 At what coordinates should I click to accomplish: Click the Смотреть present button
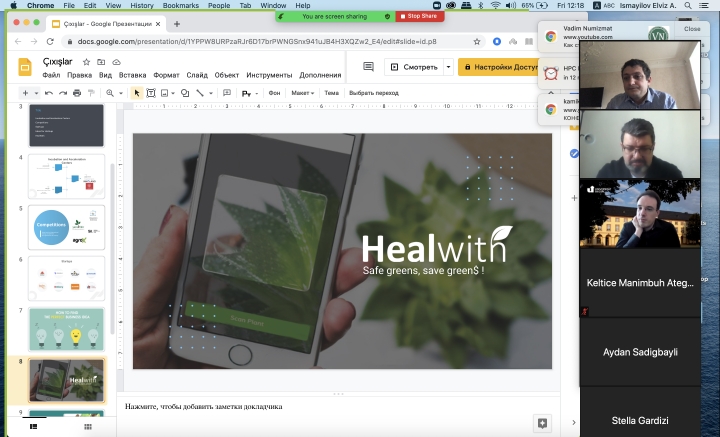pyautogui.click(x=411, y=67)
